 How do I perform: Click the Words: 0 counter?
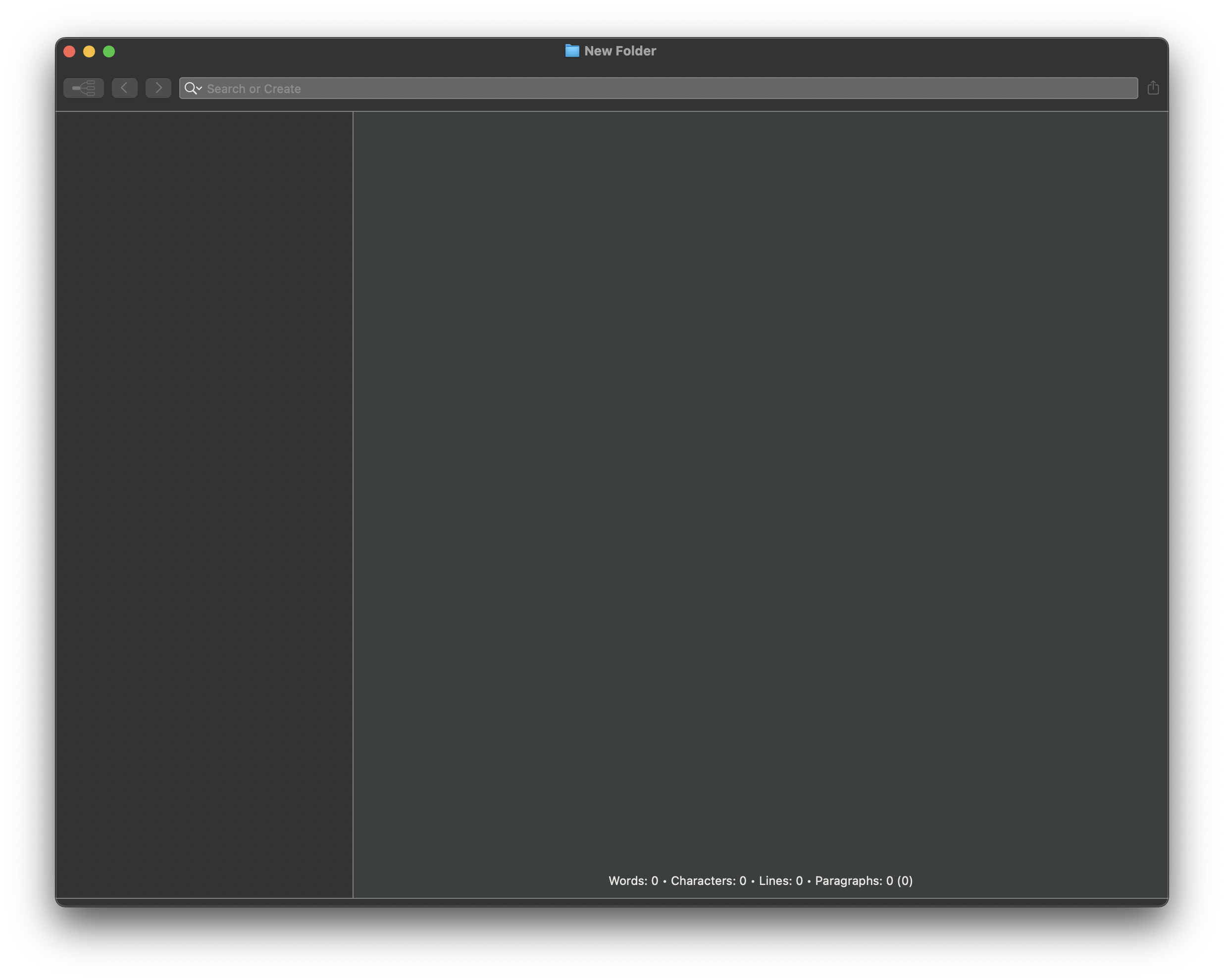[633, 881]
